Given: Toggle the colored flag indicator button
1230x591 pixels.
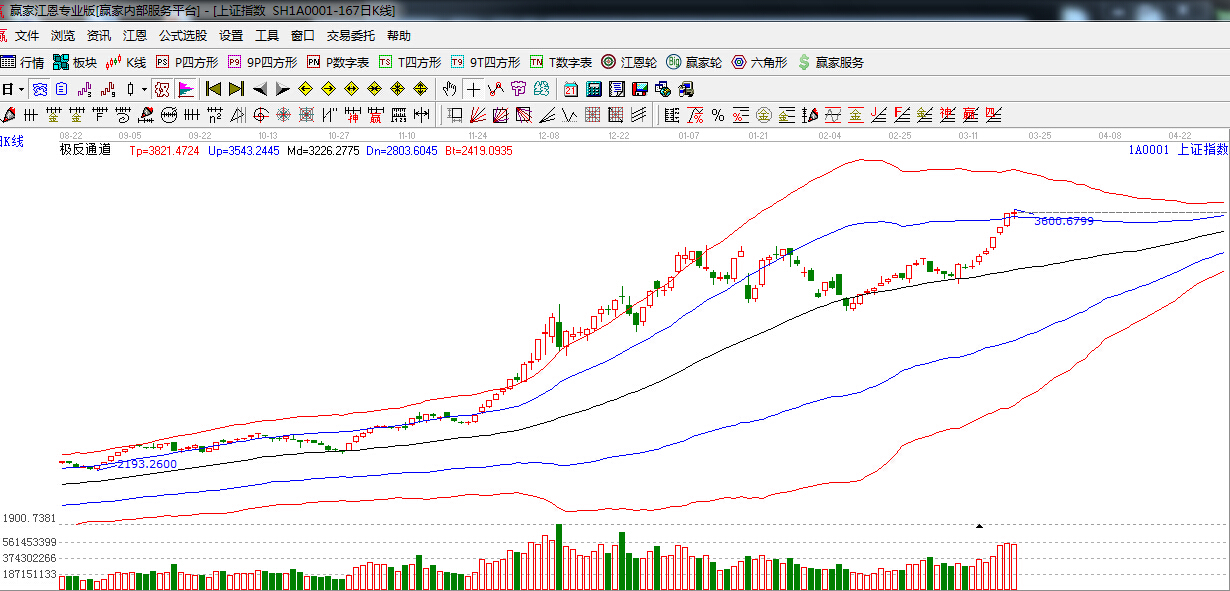Looking at the screenshot, I should [186, 89].
